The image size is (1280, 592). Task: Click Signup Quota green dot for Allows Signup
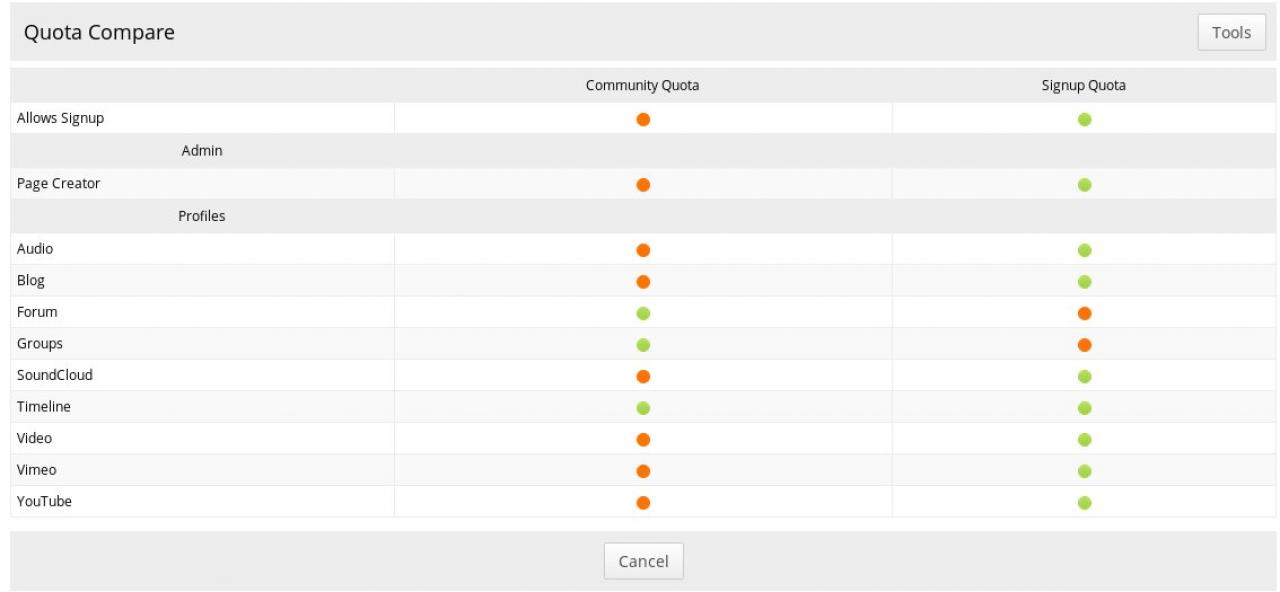click(x=1084, y=119)
